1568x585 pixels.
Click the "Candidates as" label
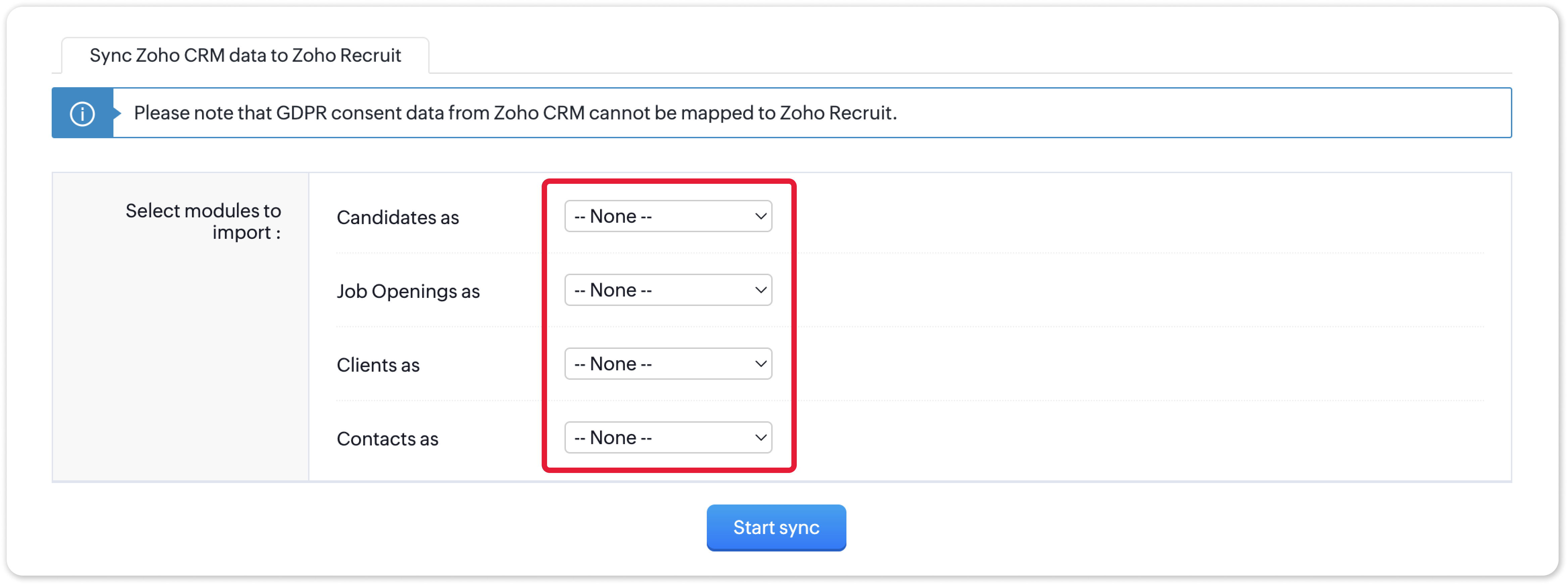pyautogui.click(x=397, y=218)
